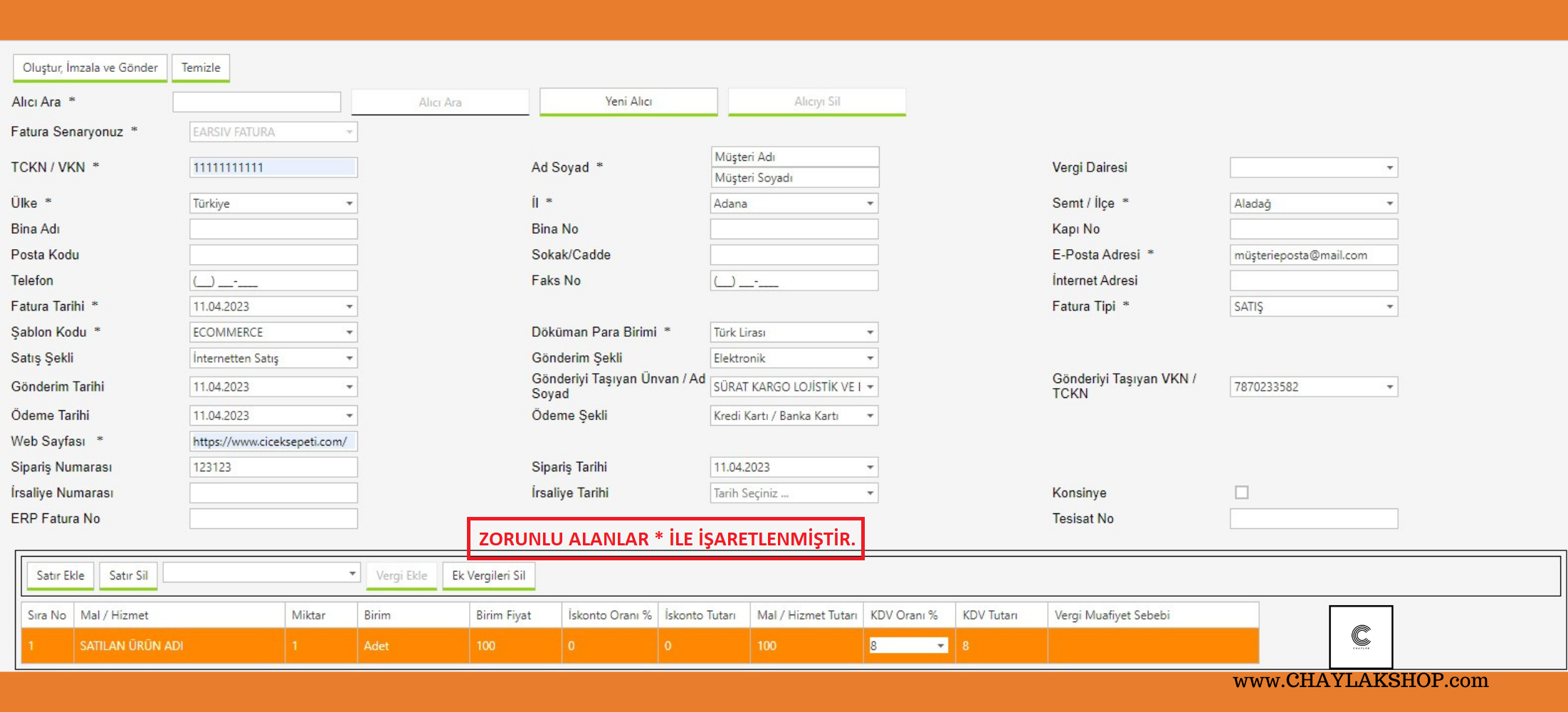
Task: Open the KDV Oranı % dropdown
Action: tap(940, 646)
